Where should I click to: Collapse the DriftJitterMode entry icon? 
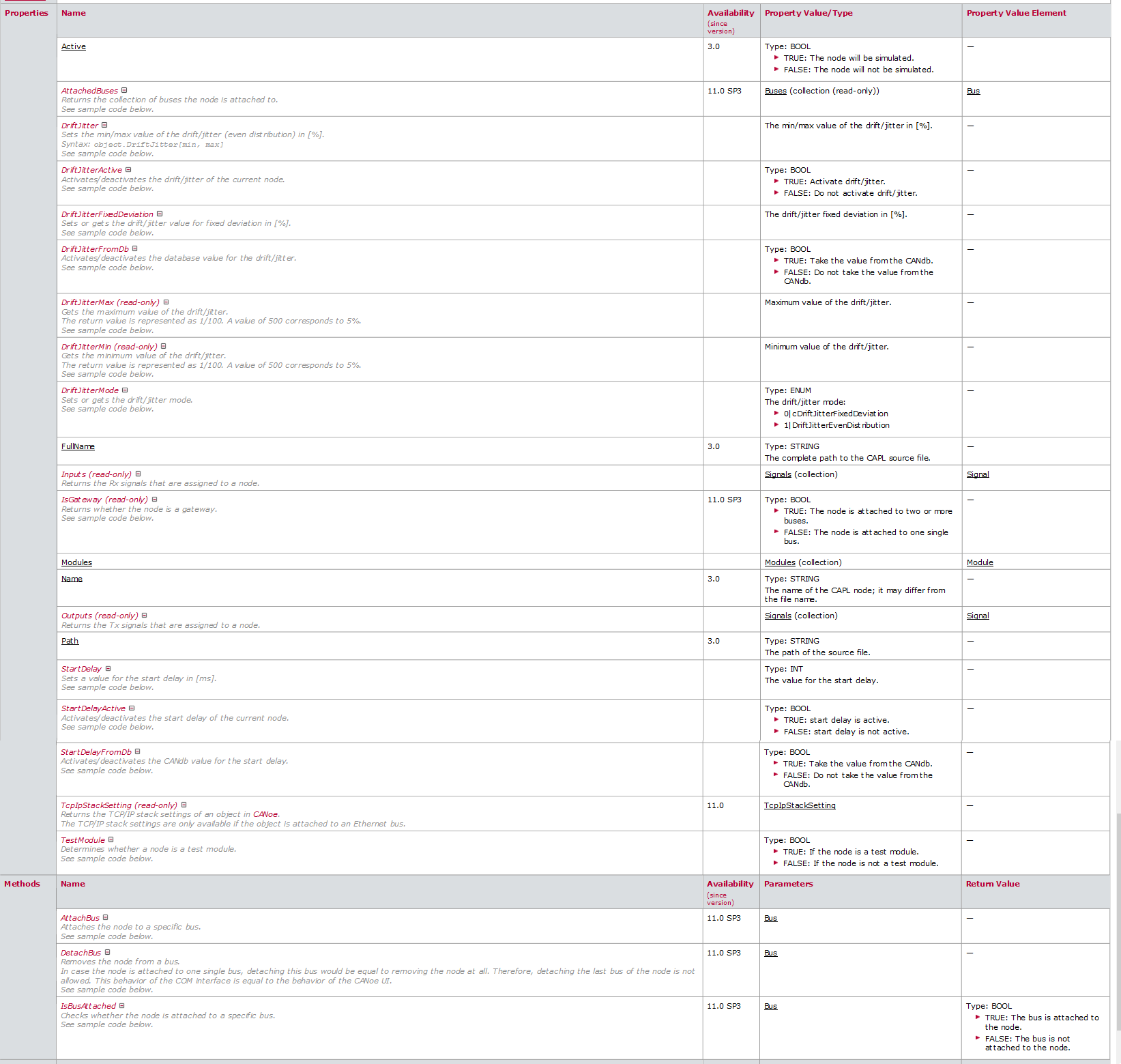pyautogui.click(x=125, y=390)
